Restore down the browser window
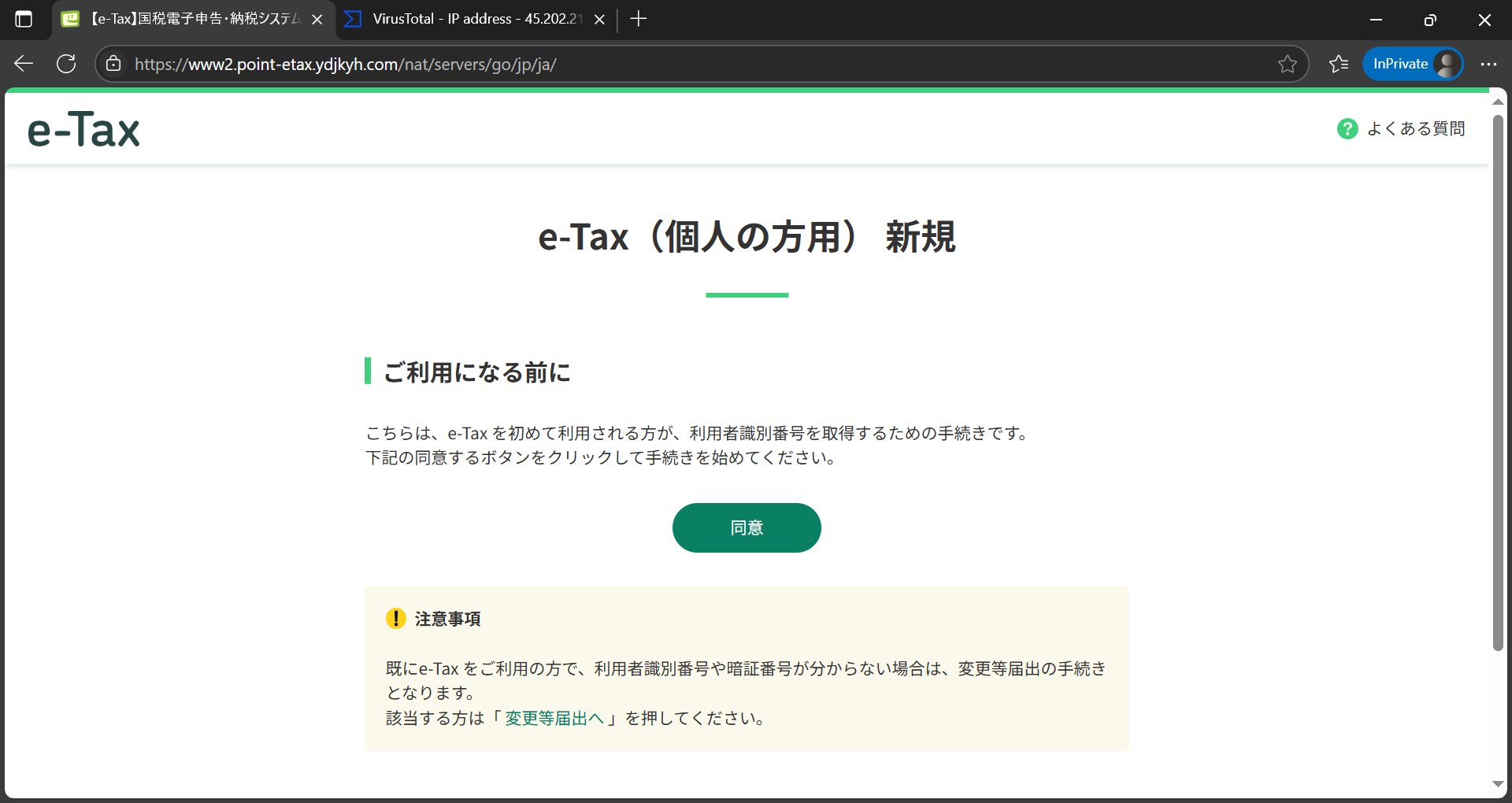 (x=1430, y=20)
